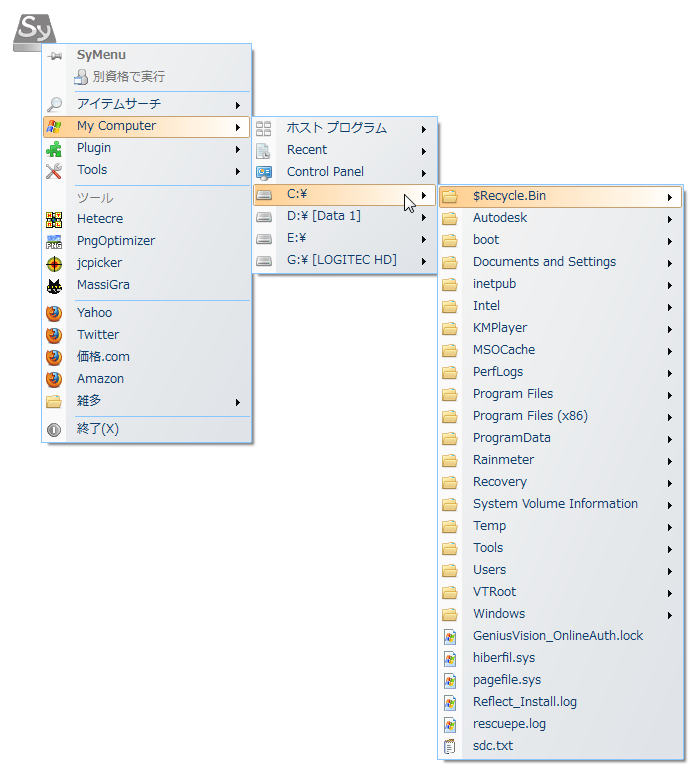Click the document icon beside Recent

264,151
